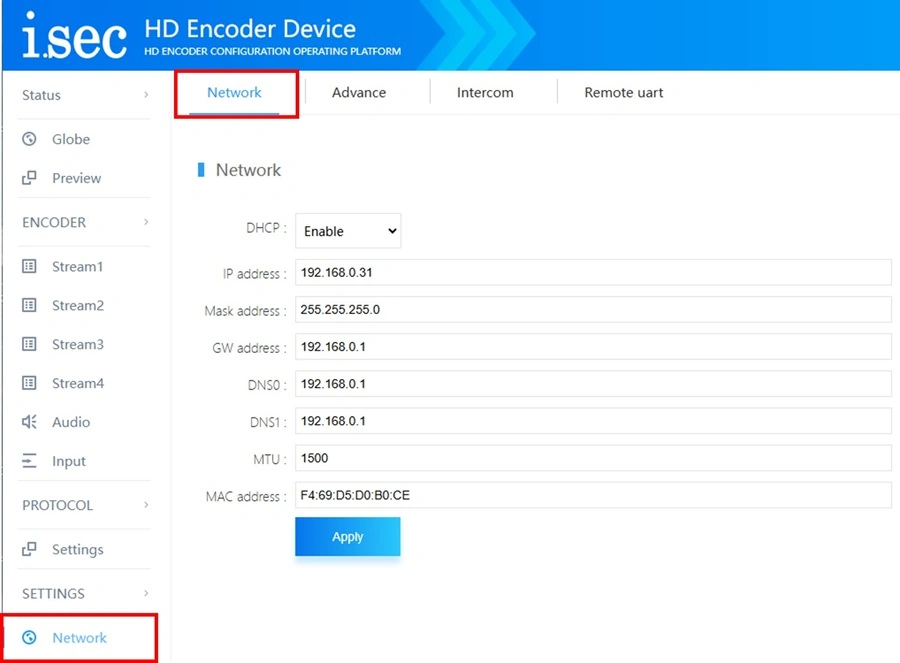
Task: Select the Stream4 list icon
Action: tap(29, 383)
